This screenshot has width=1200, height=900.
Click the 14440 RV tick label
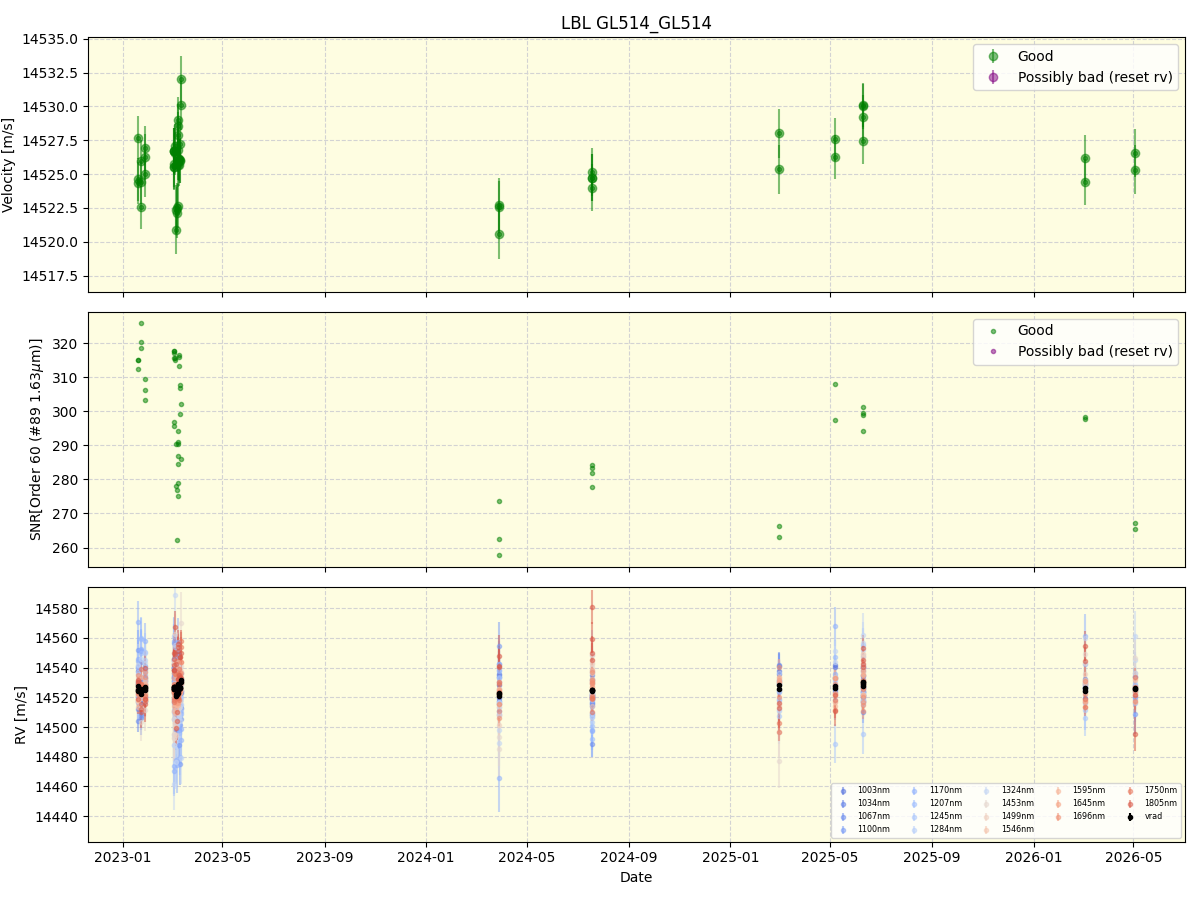[57, 816]
